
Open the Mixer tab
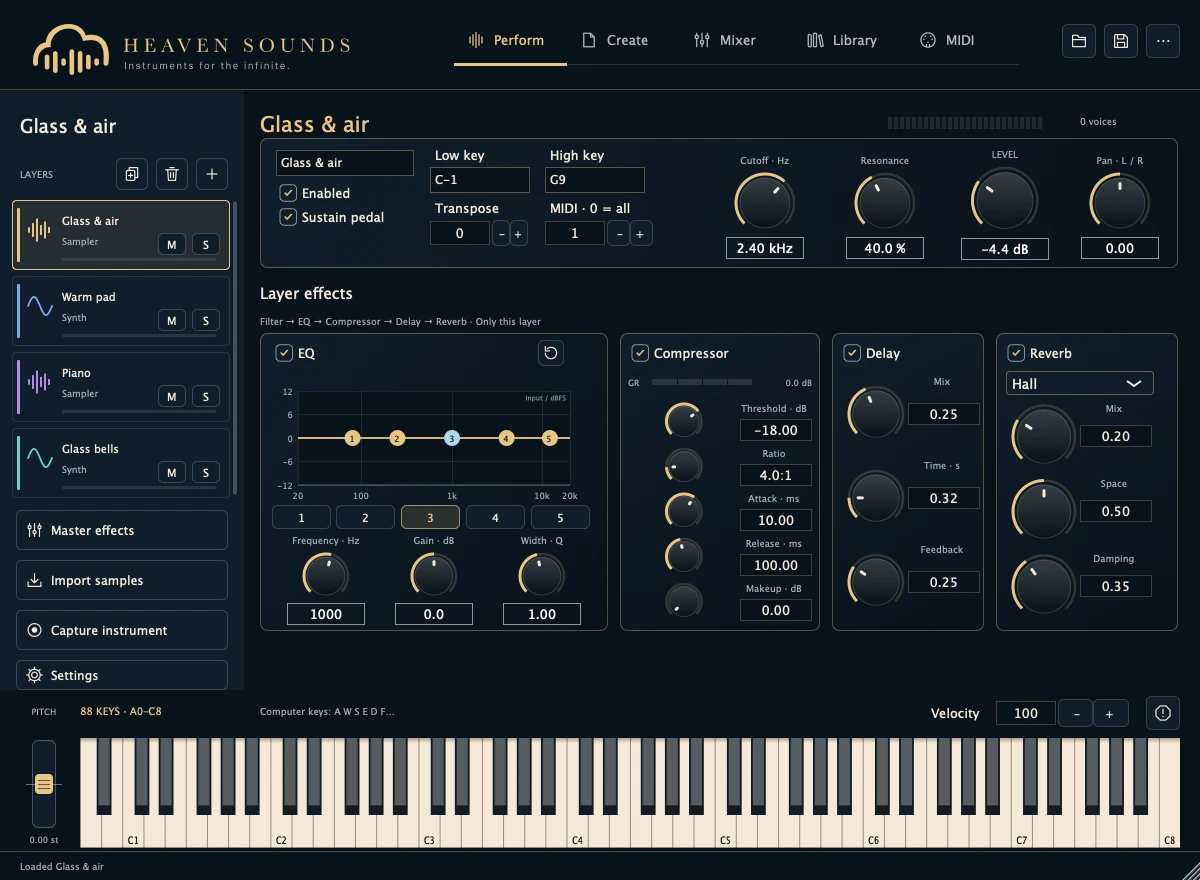pyautogui.click(x=725, y=41)
